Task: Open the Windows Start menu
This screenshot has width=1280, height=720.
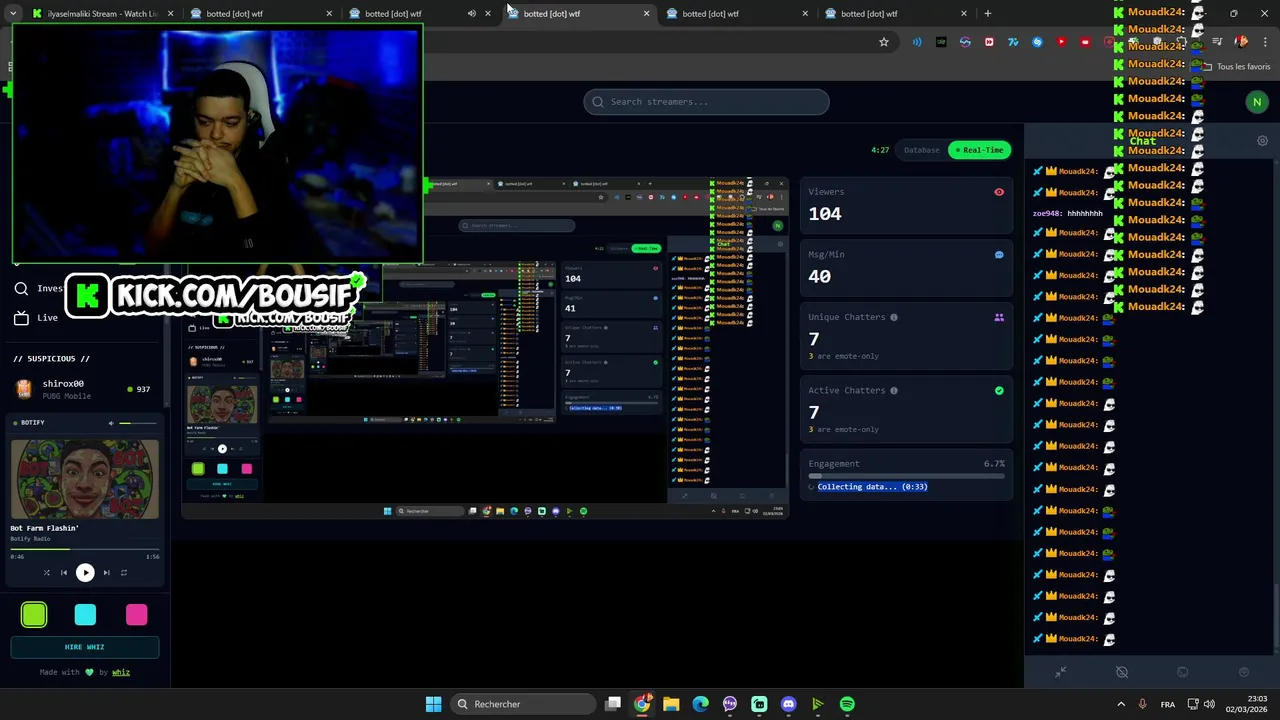Action: tap(433, 704)
